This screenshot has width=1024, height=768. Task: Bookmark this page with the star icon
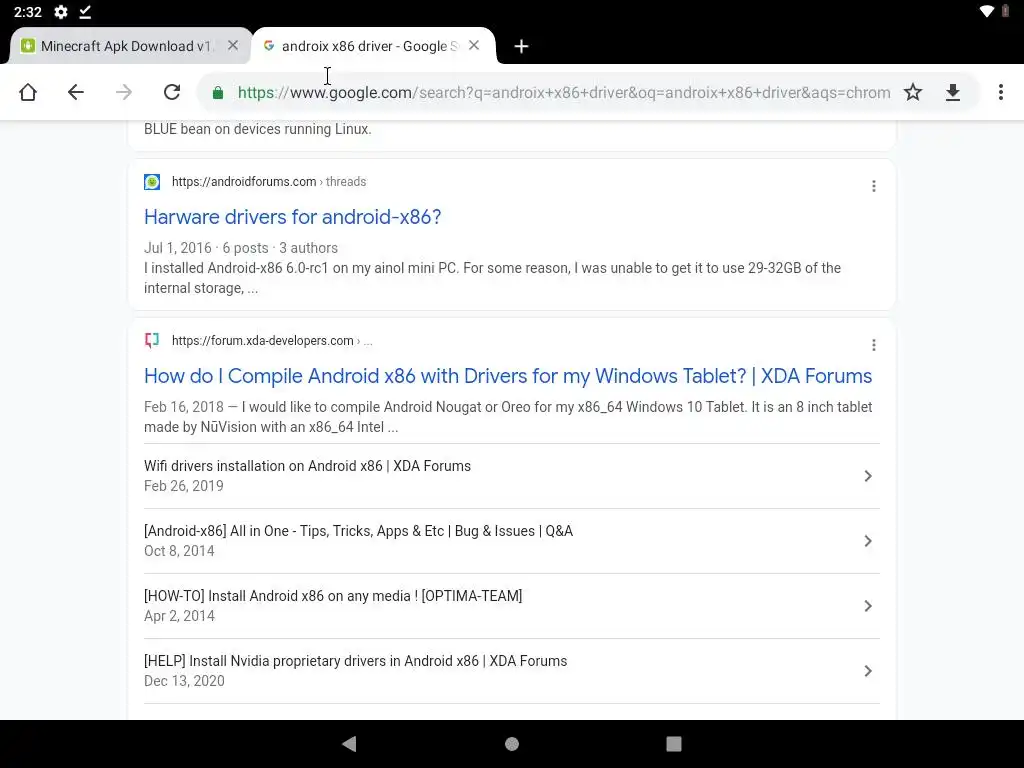913,92
